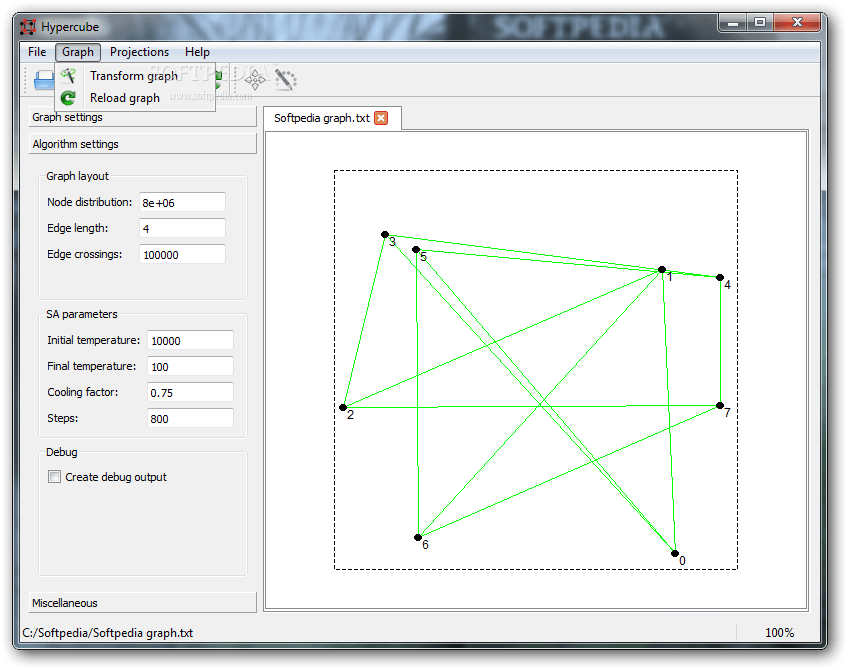The image size is (848, 670).
Task: Select graph node 2
Action: pyautogui.click(x=343, y=407)
